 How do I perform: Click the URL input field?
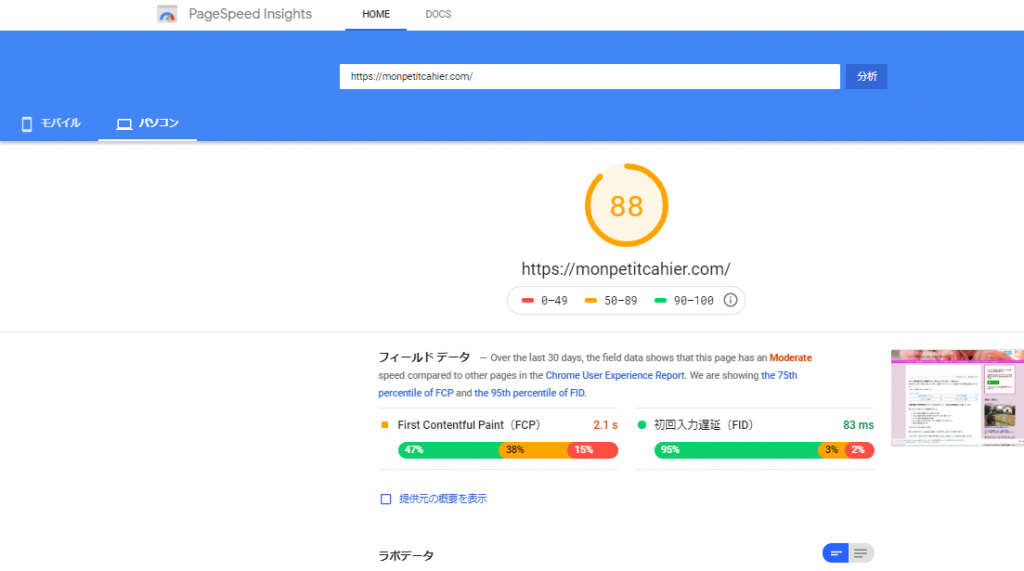click(x=590, y=76)
